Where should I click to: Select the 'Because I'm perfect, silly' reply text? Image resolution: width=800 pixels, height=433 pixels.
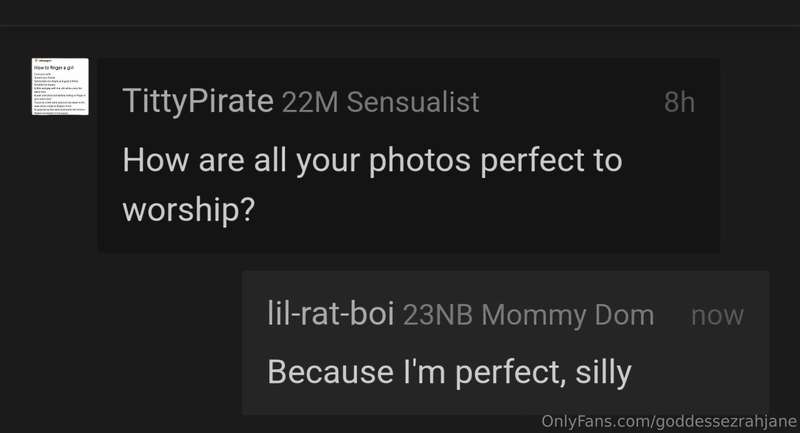pos(449,372)
